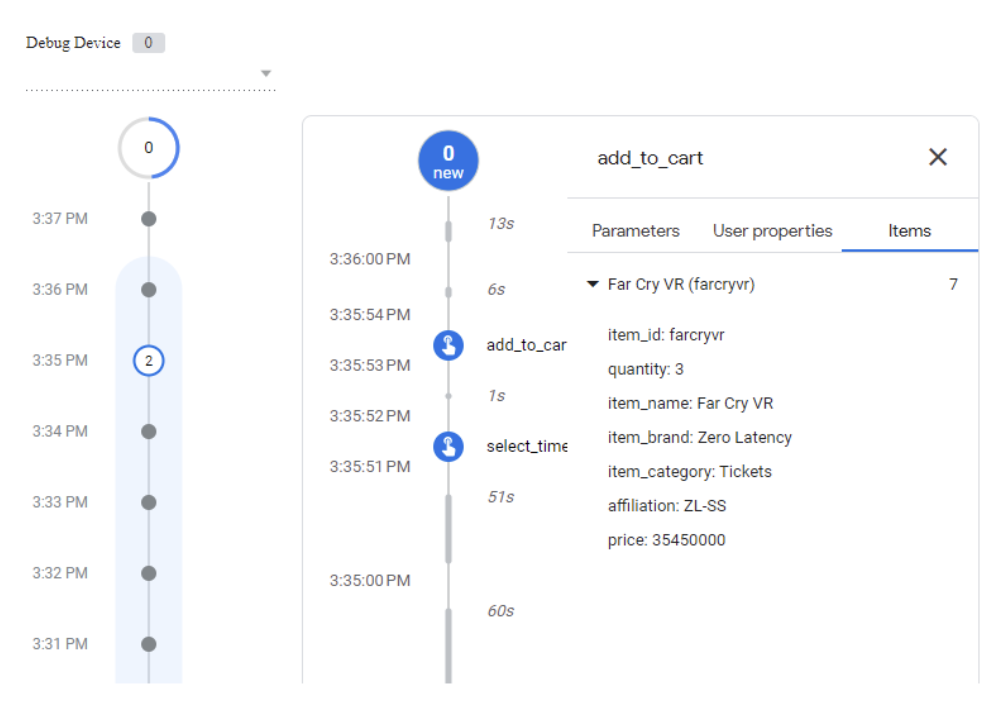Click the 3:35:53 PM timestamp

[369, 365]
